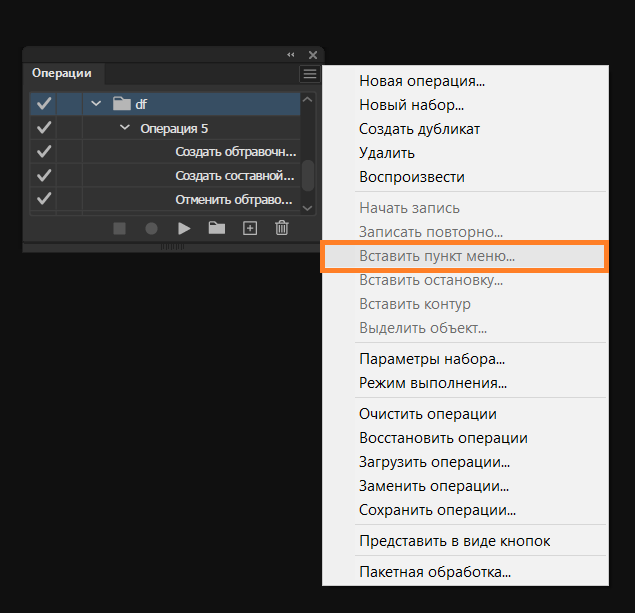Viewport: 635px width, 613px height.
Task: Choose Представить в виде кнопок
Action: coord(465,541)
